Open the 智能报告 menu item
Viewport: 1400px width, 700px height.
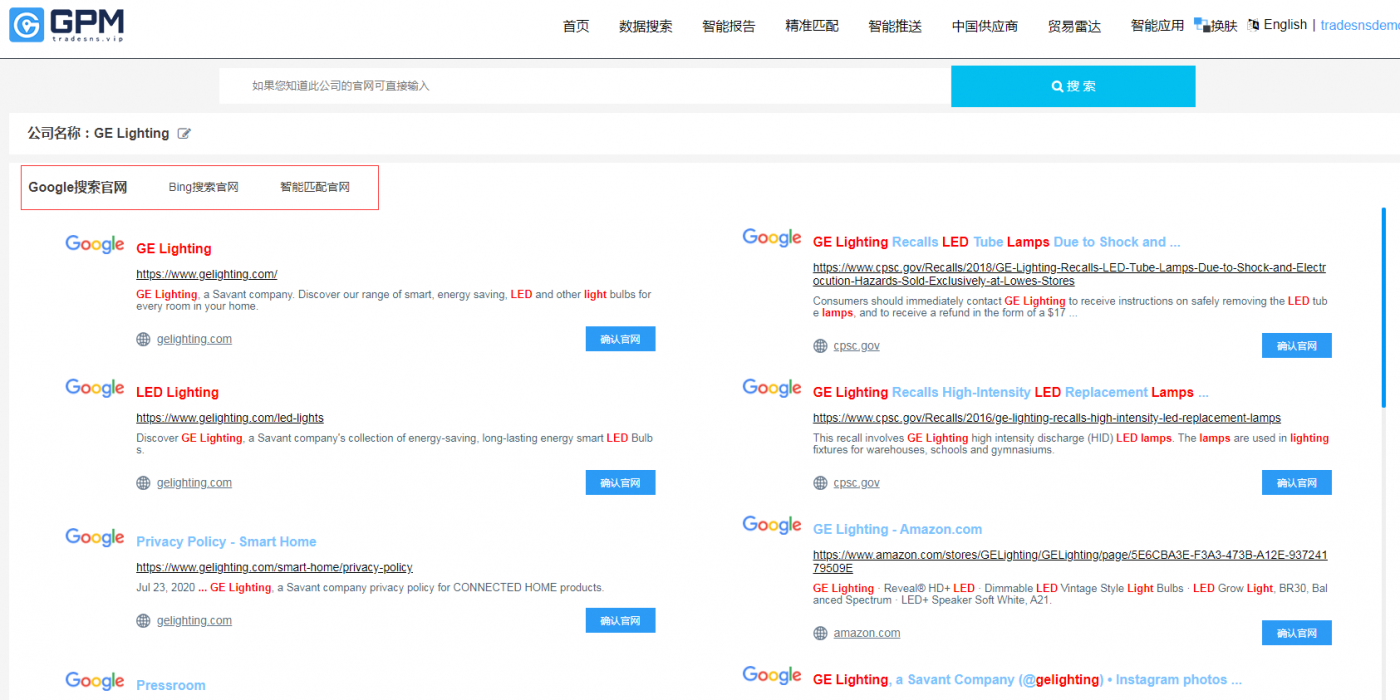tap(729, 26)
